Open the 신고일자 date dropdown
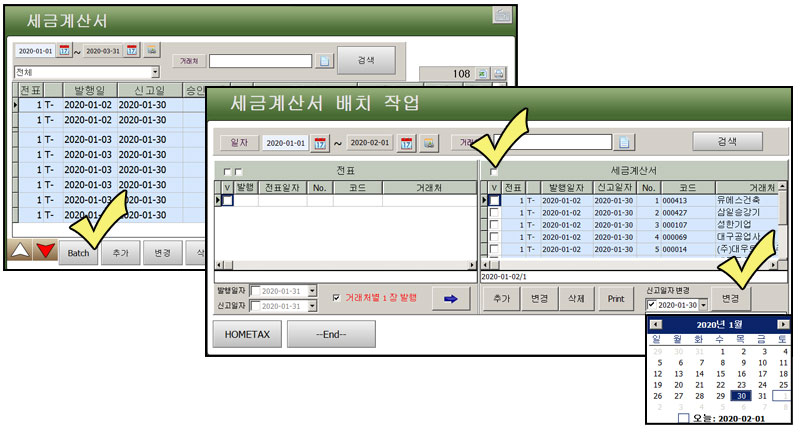Screen dimensions: 800x435 click(312, 306)
